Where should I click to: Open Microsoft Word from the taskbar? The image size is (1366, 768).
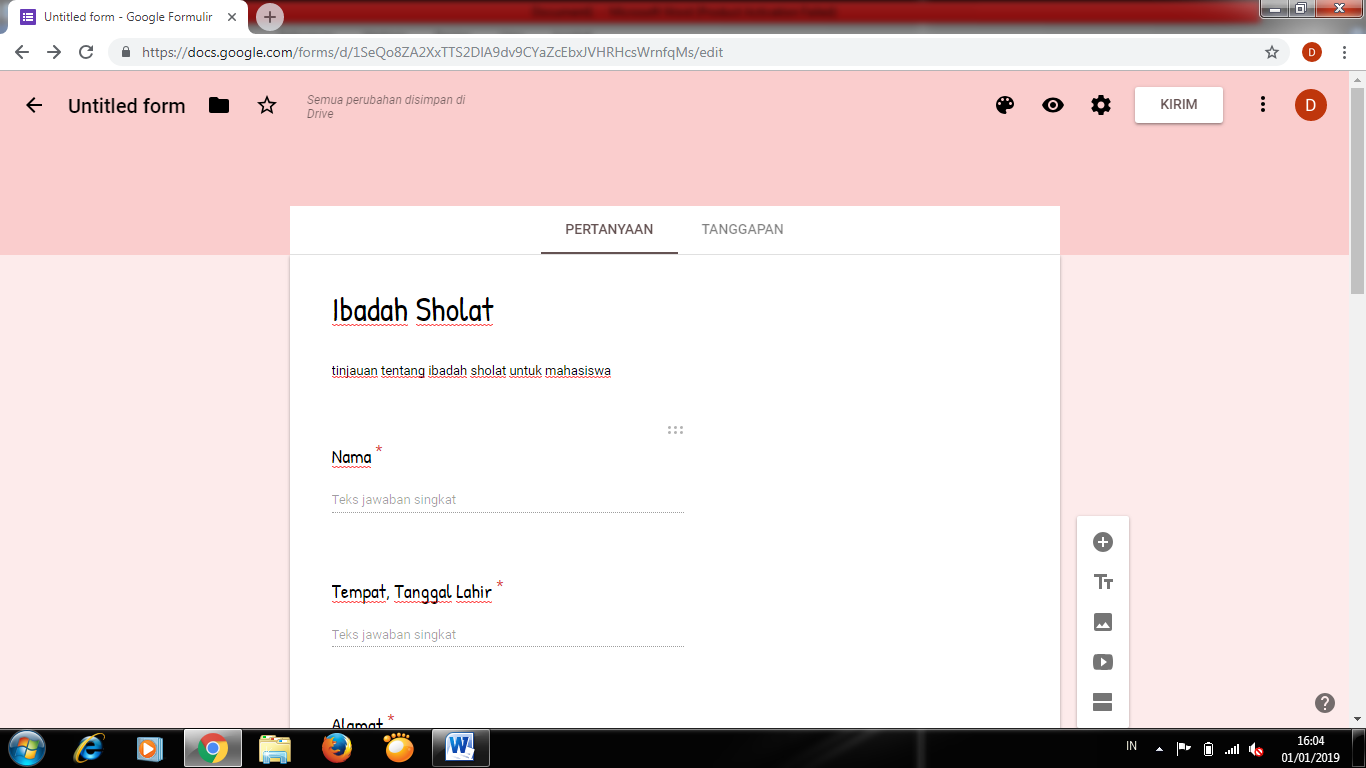(x=461, y=747)
